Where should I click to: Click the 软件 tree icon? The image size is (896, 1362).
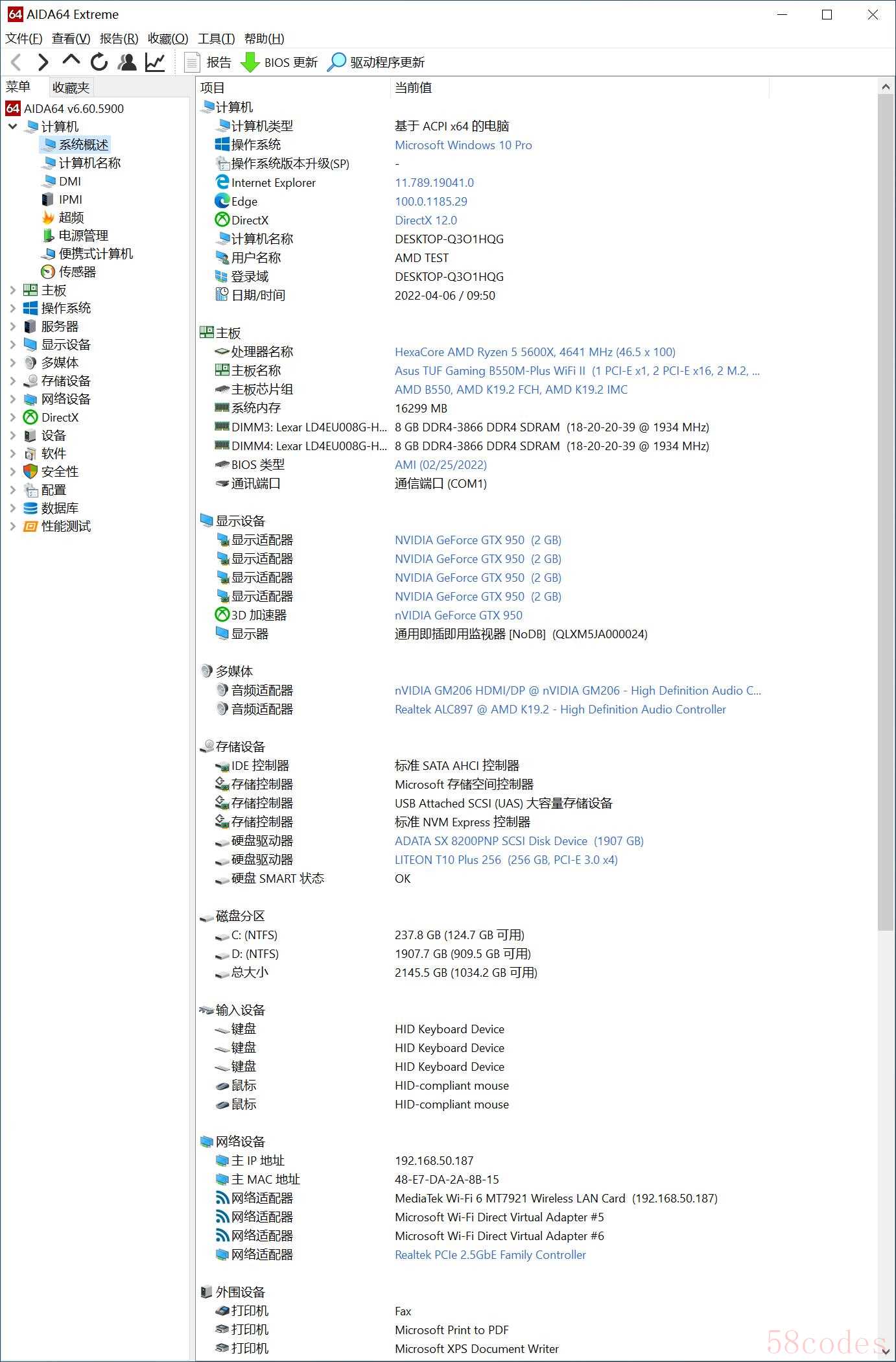(30, 453)
